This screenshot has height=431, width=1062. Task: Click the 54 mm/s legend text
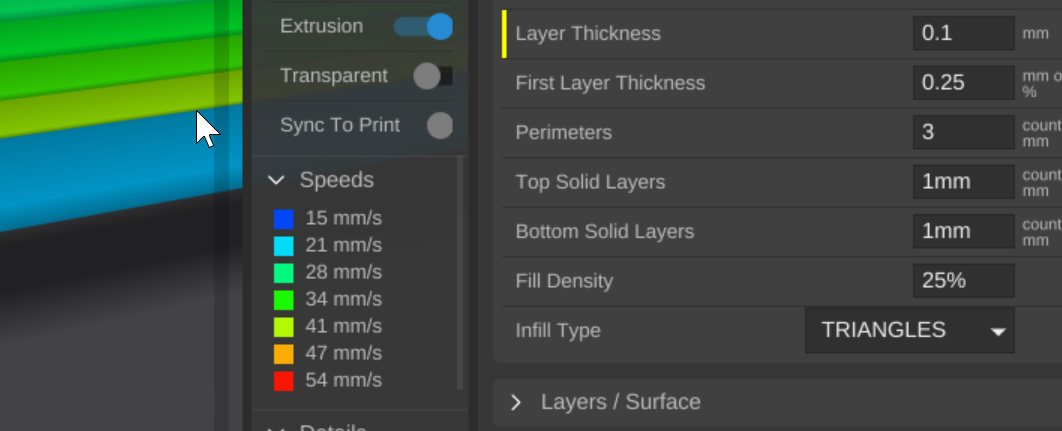coord(343,380)
